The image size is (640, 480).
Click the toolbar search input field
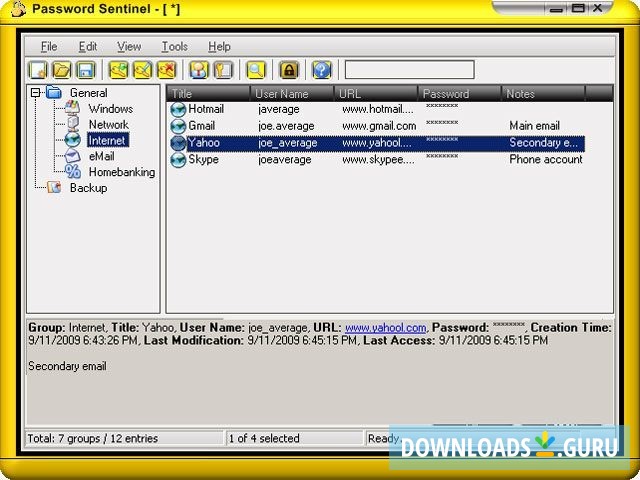(x=409, y=70)
